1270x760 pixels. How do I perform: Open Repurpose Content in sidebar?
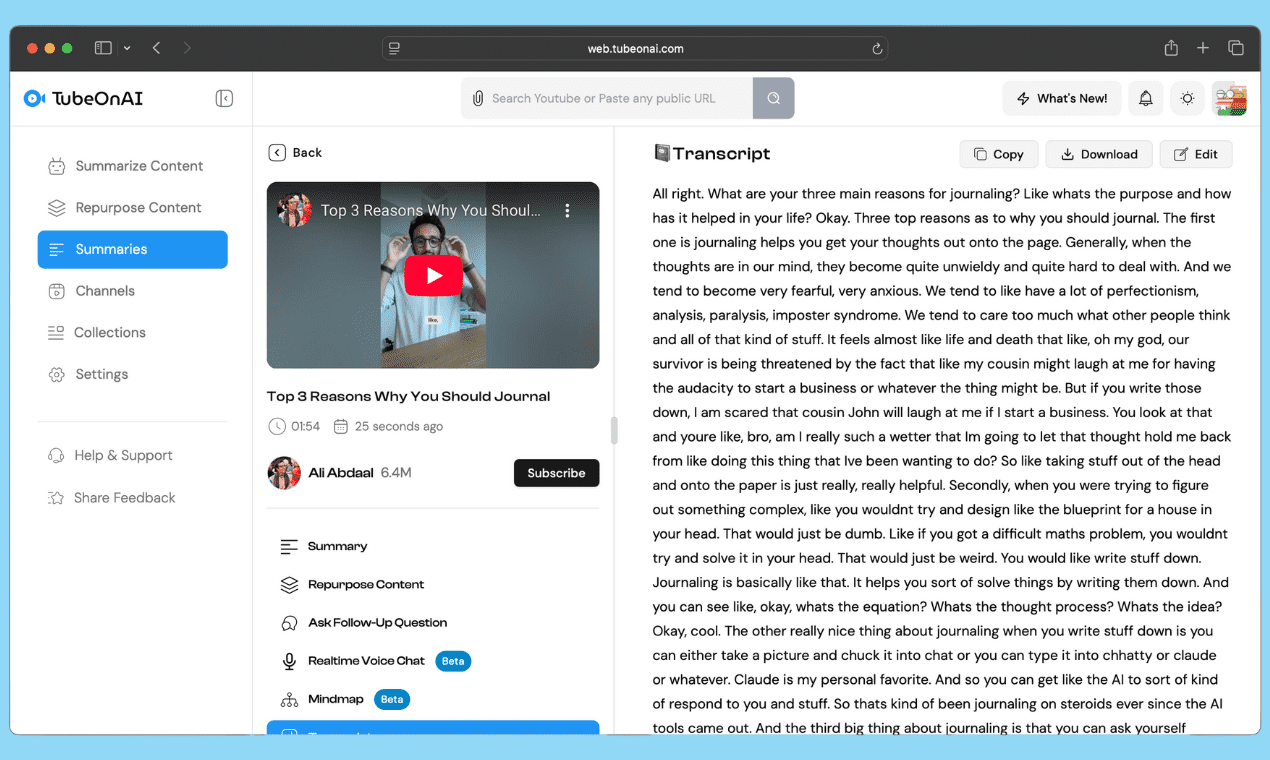pyautogui.click(x=132, y=208)
